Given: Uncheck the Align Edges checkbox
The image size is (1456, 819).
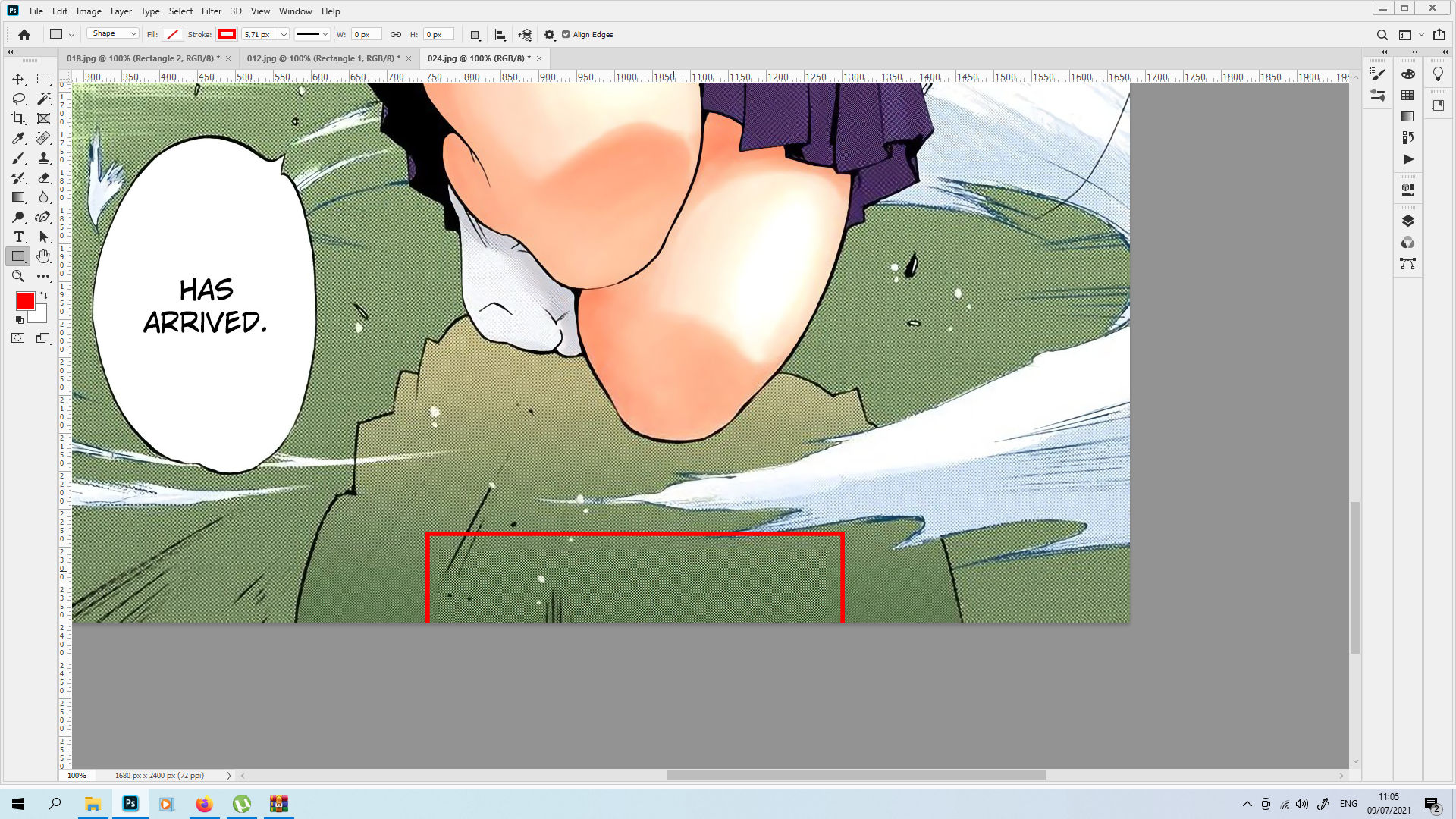Looking at the screenshot, I should pyautogui.click(x=566, y=34).
